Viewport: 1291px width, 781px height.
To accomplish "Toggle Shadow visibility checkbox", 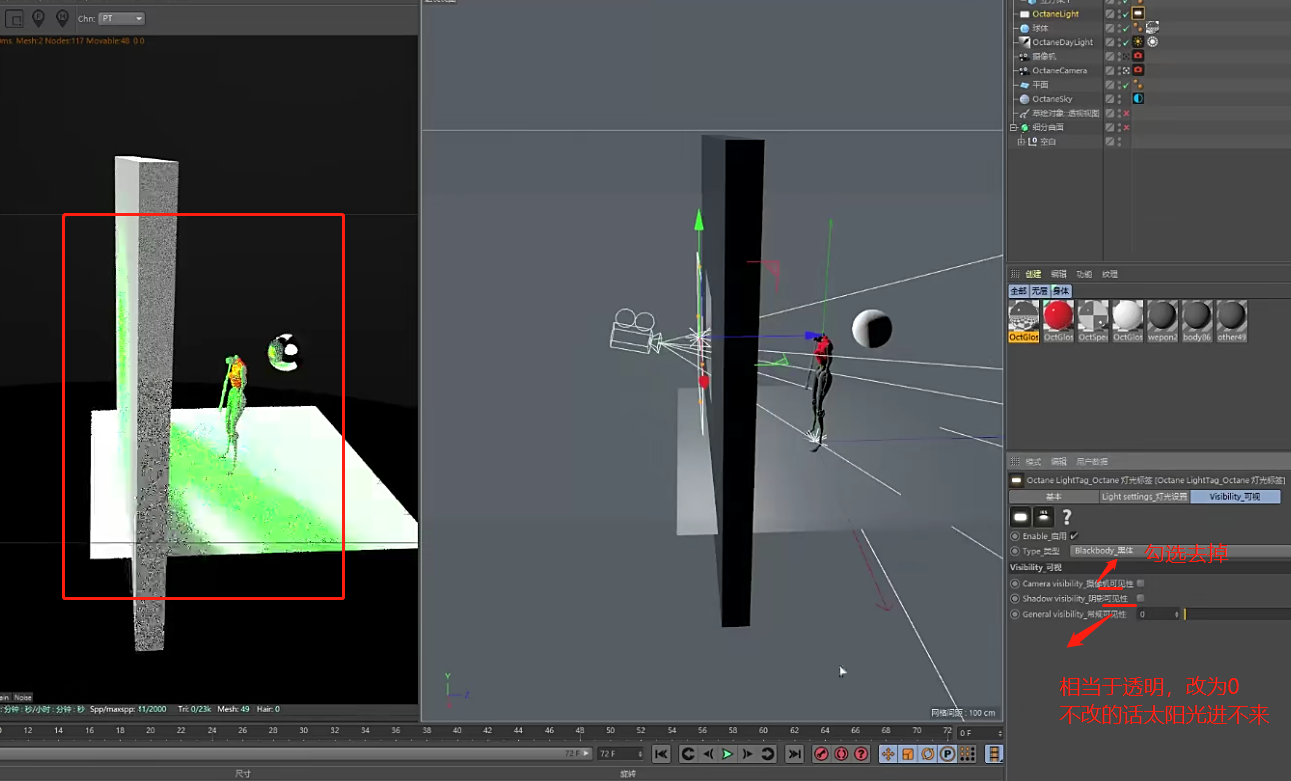I will click(1140, 599).
